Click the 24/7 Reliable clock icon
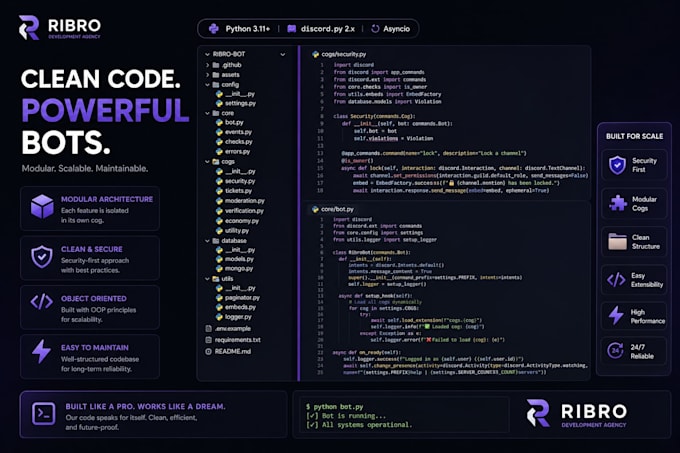The height and width of the screenshot is (453, 680). click(615, 350)
